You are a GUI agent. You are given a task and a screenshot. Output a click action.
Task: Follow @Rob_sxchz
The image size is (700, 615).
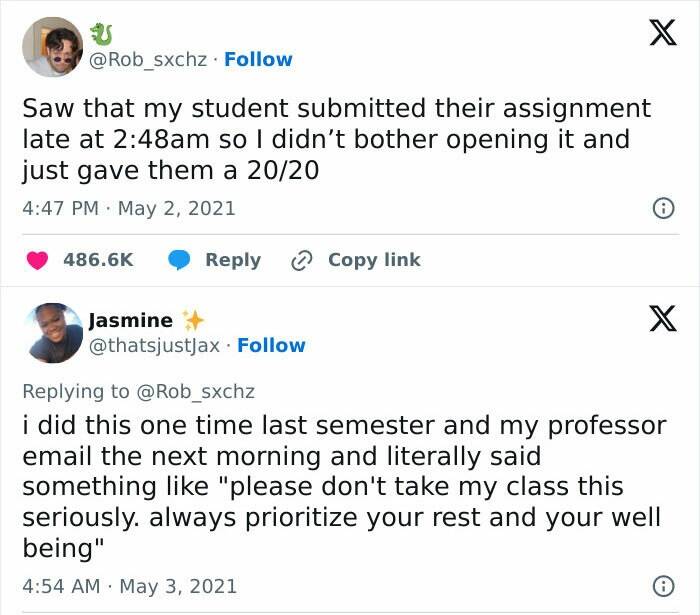click(x=258, y=60)
